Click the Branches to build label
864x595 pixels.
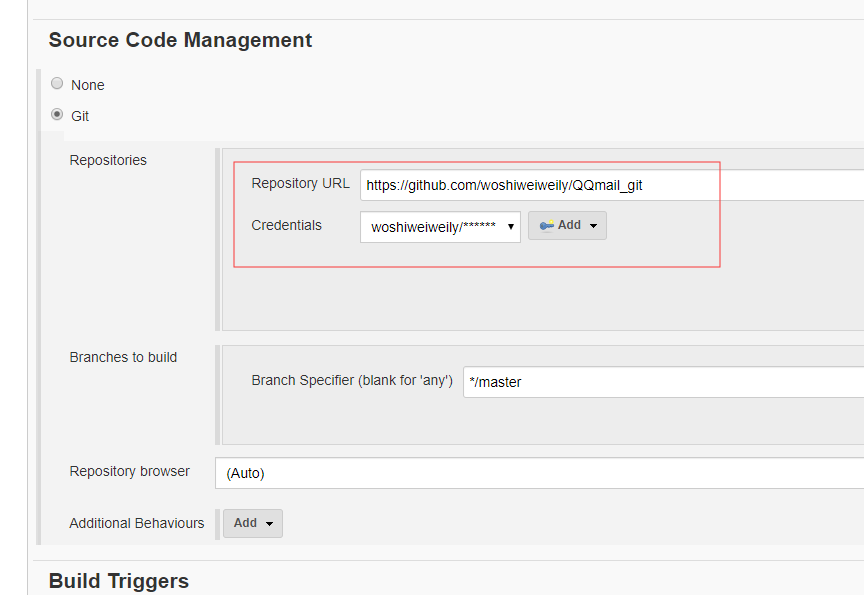(x=123, y=358)
